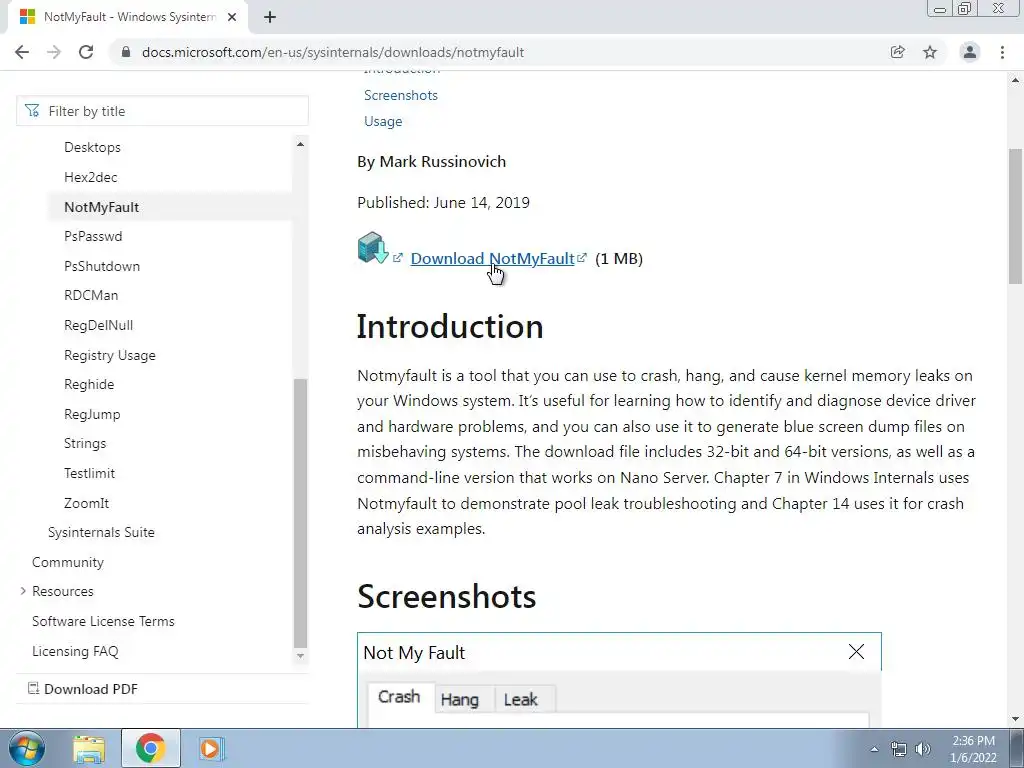The image size is (1024, 768).
Task: Jump to the Screenshots section link
Action: point(401,95)
